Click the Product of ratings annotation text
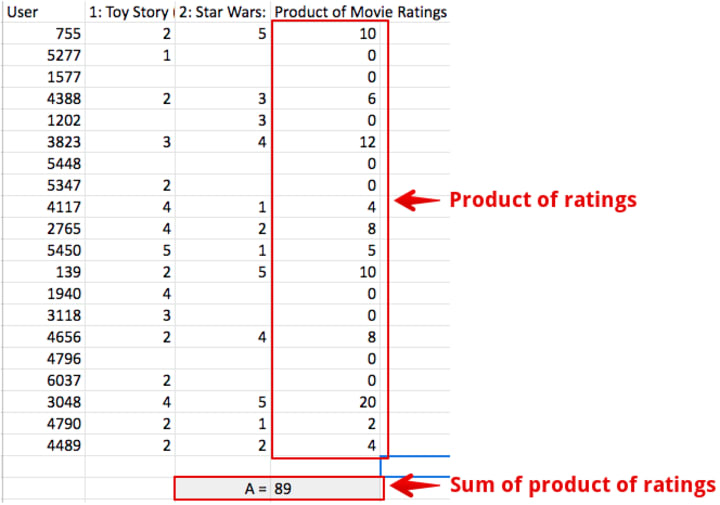 click(543, 200)
